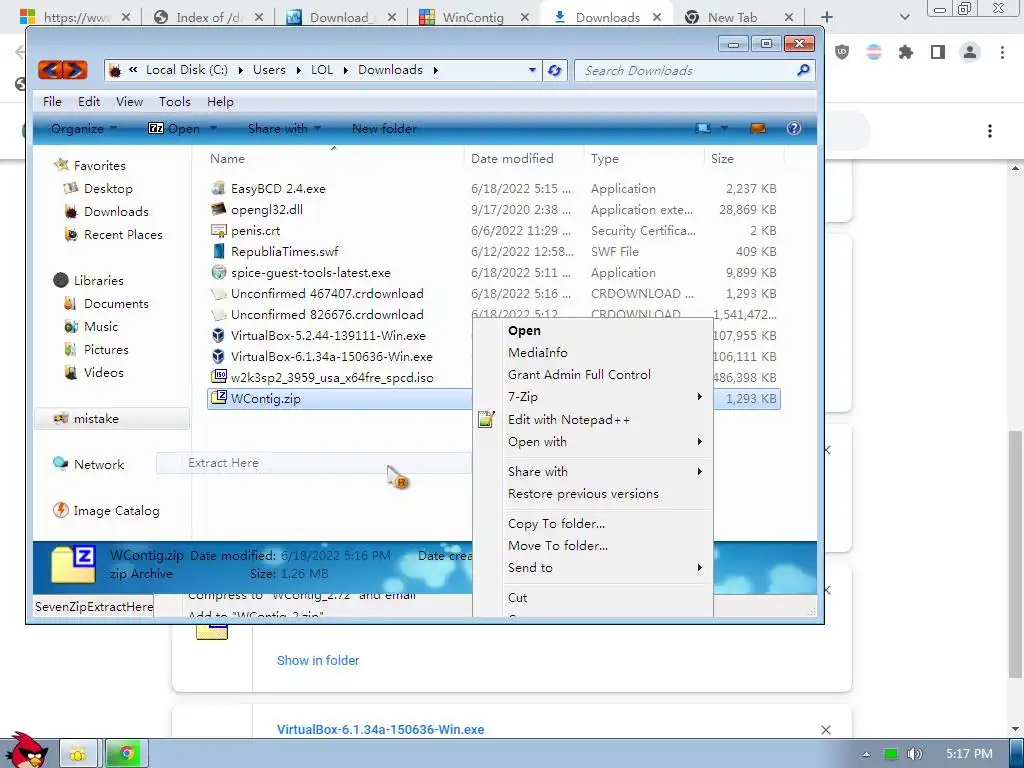Expand the 7-Zip submenu

tap(592, 396)
